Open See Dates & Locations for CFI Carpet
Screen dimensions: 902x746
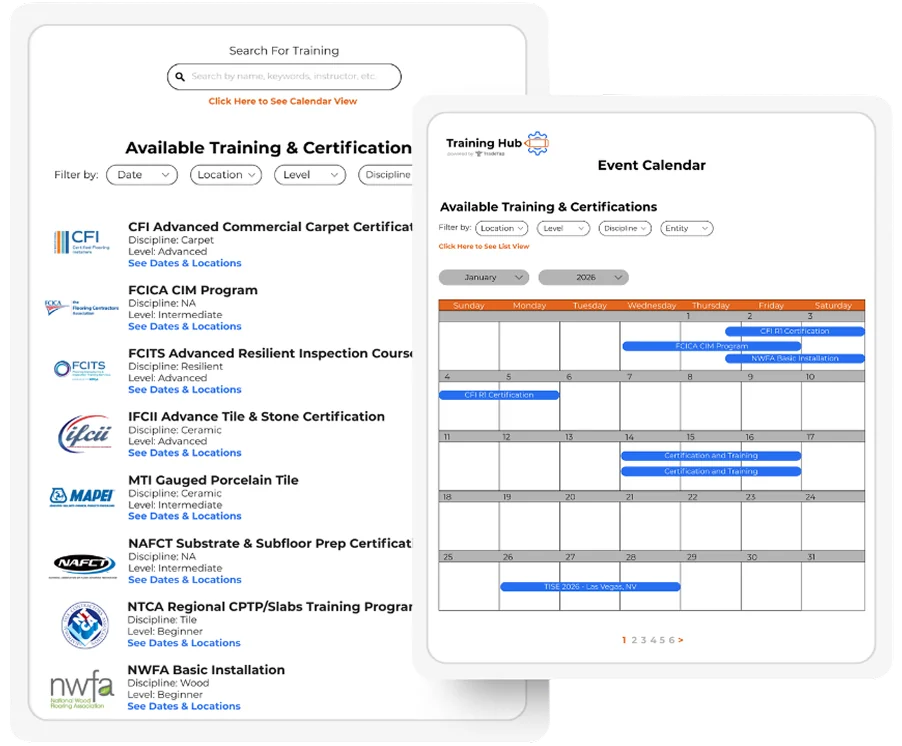185,263
